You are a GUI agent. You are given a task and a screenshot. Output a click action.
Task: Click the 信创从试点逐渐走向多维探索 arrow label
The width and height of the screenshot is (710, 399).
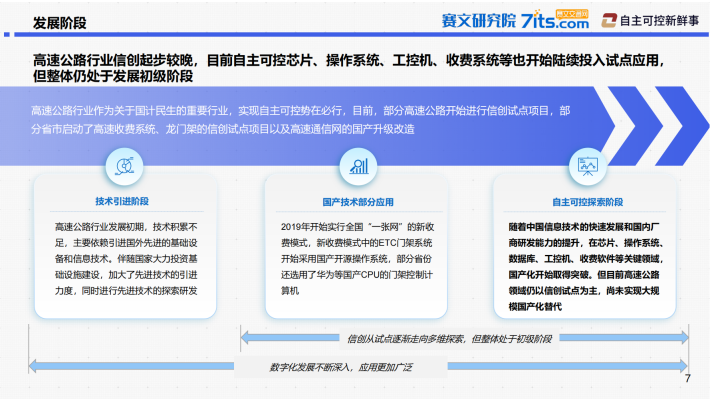pyautogui.click(x=449, y=339)
